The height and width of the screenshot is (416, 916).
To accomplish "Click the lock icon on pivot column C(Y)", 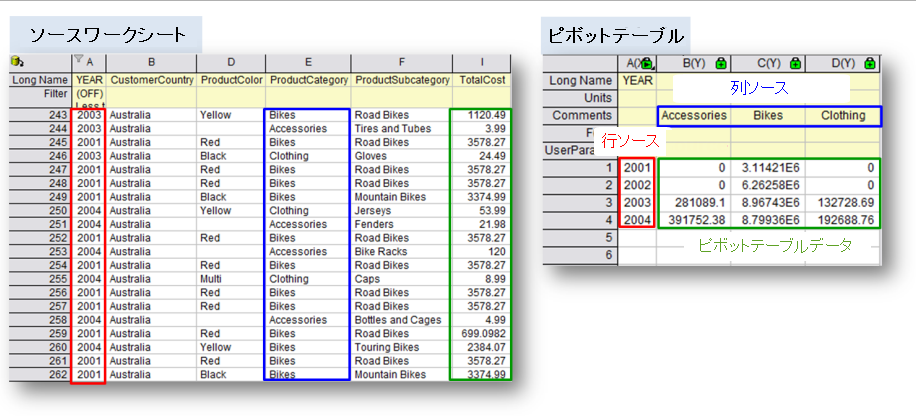I will point(795,63).
